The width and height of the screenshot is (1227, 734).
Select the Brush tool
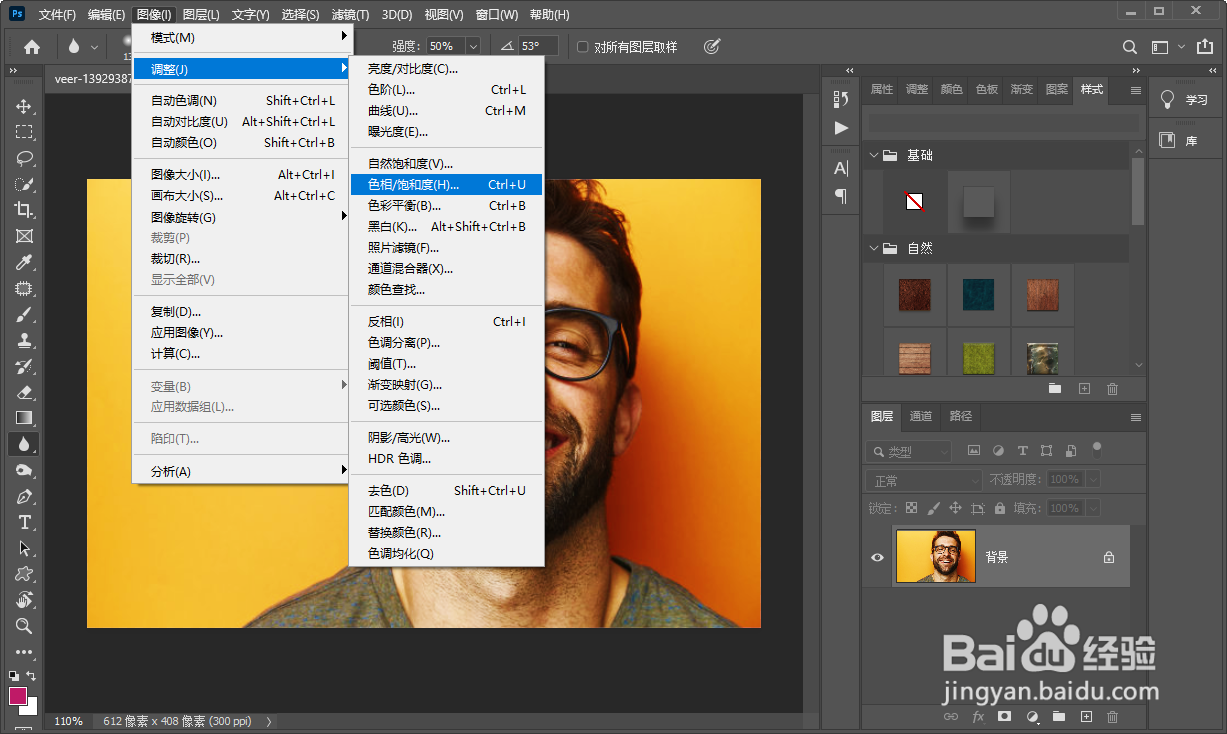pos(24,314)
